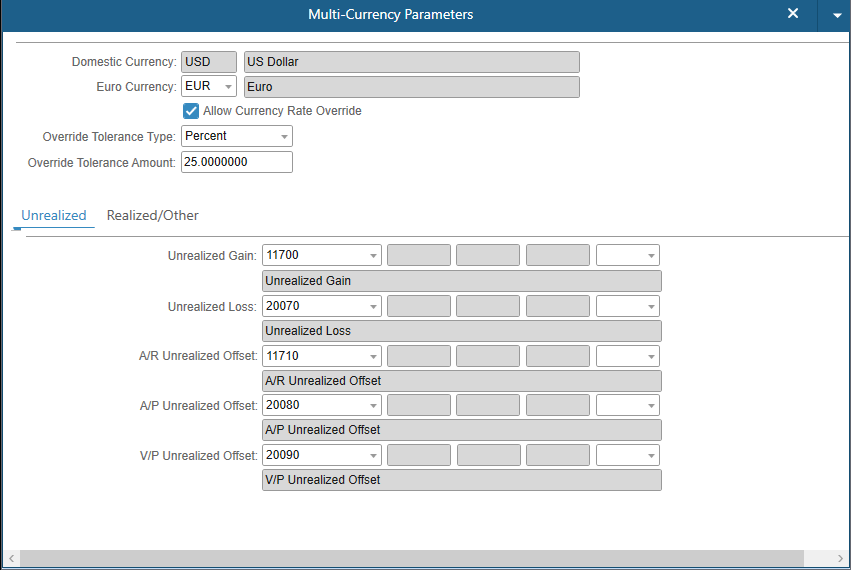This screenshot has width=851, height=570.
Task: Expand the Euro Currency dropdown
Action: point(228,87)
